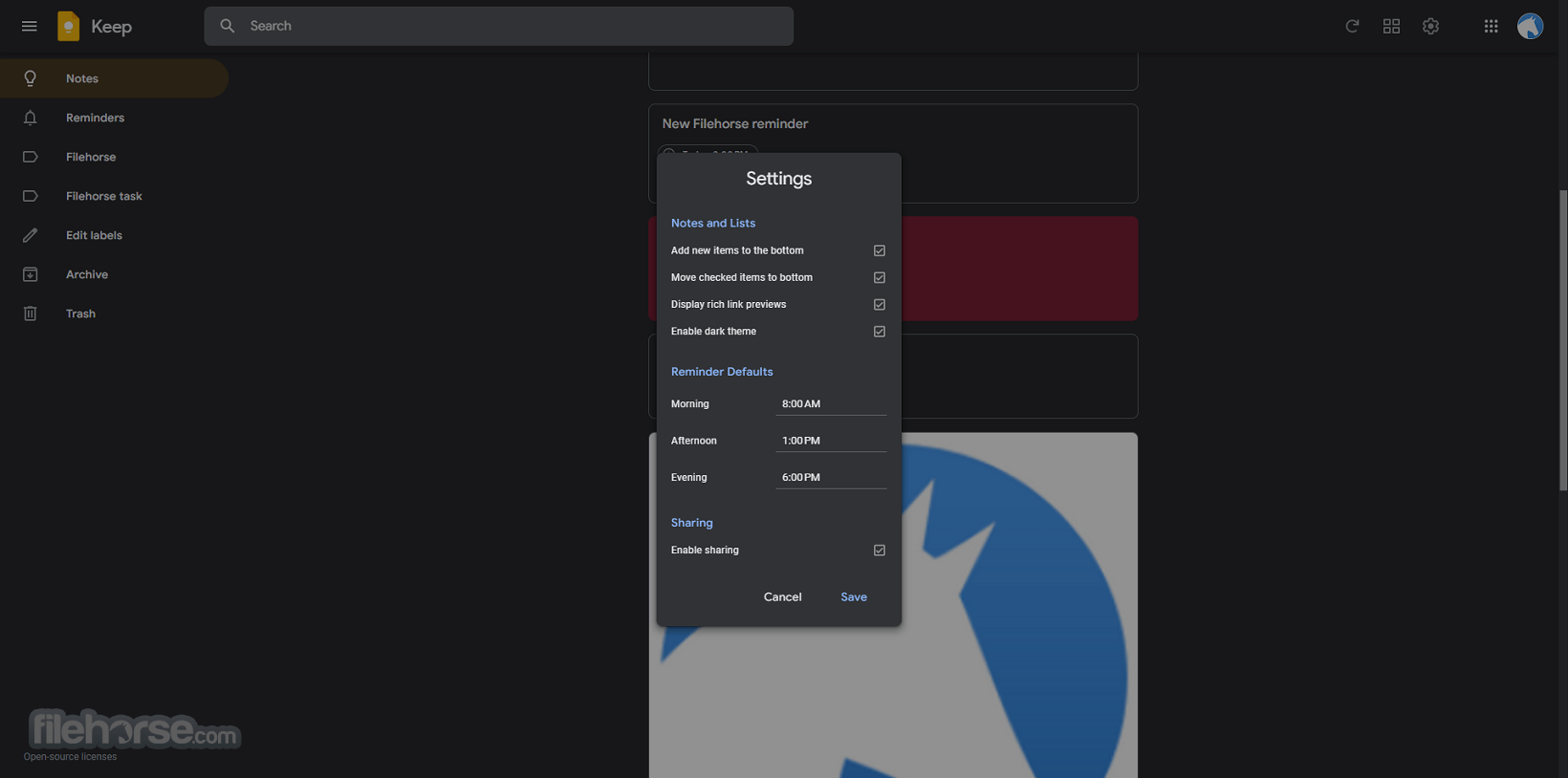Click the Display rich link previews label
Screen dimensions: 1568x778
click(729, 304)
